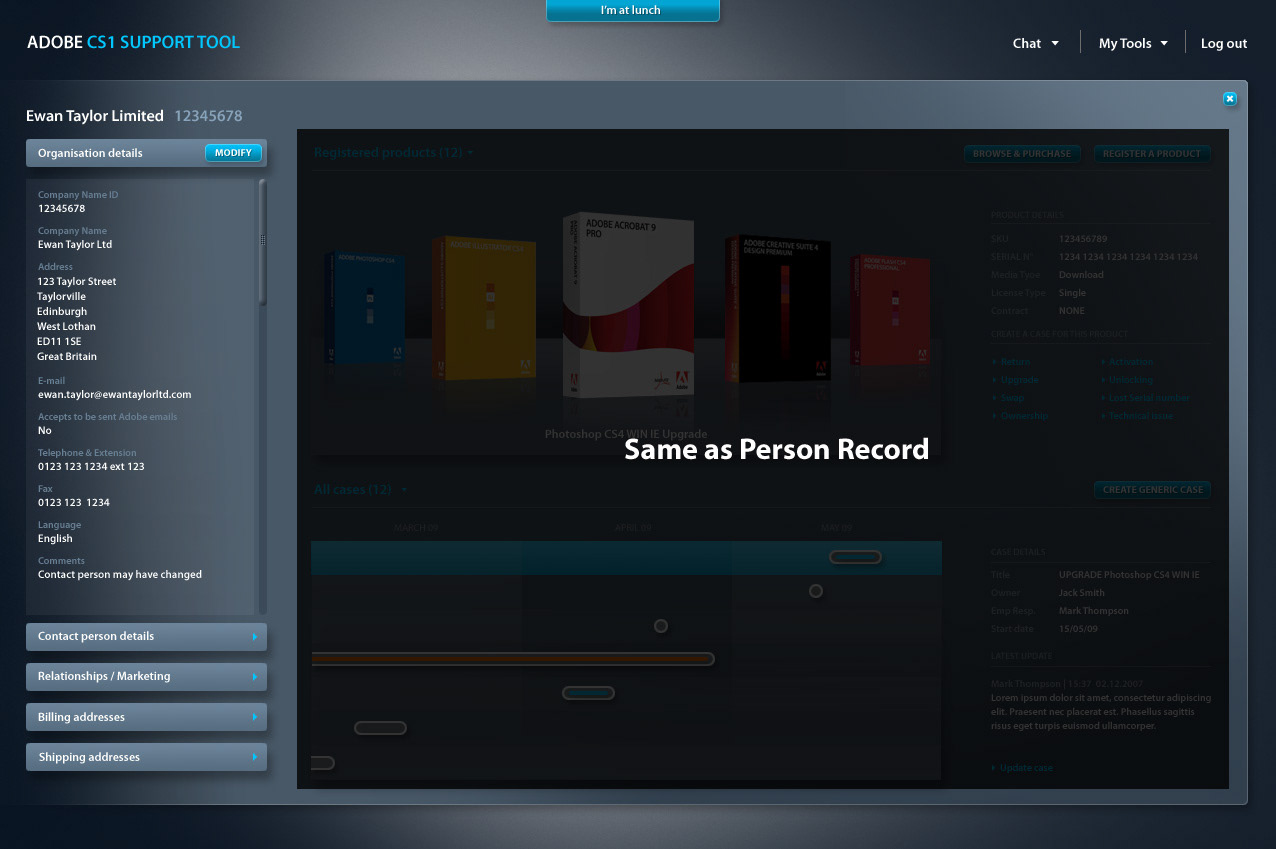Click the organisation details panel scrollbar
1276x849 pixels.
click(x=263, y=241)
